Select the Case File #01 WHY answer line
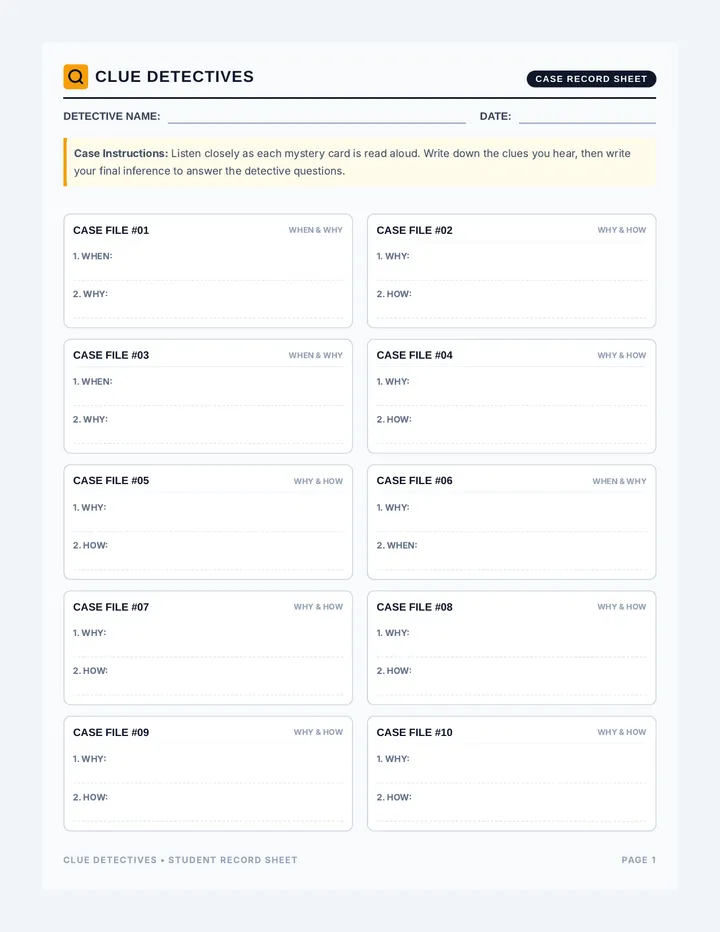The image size is (720, 932). (x=208, y=304)
